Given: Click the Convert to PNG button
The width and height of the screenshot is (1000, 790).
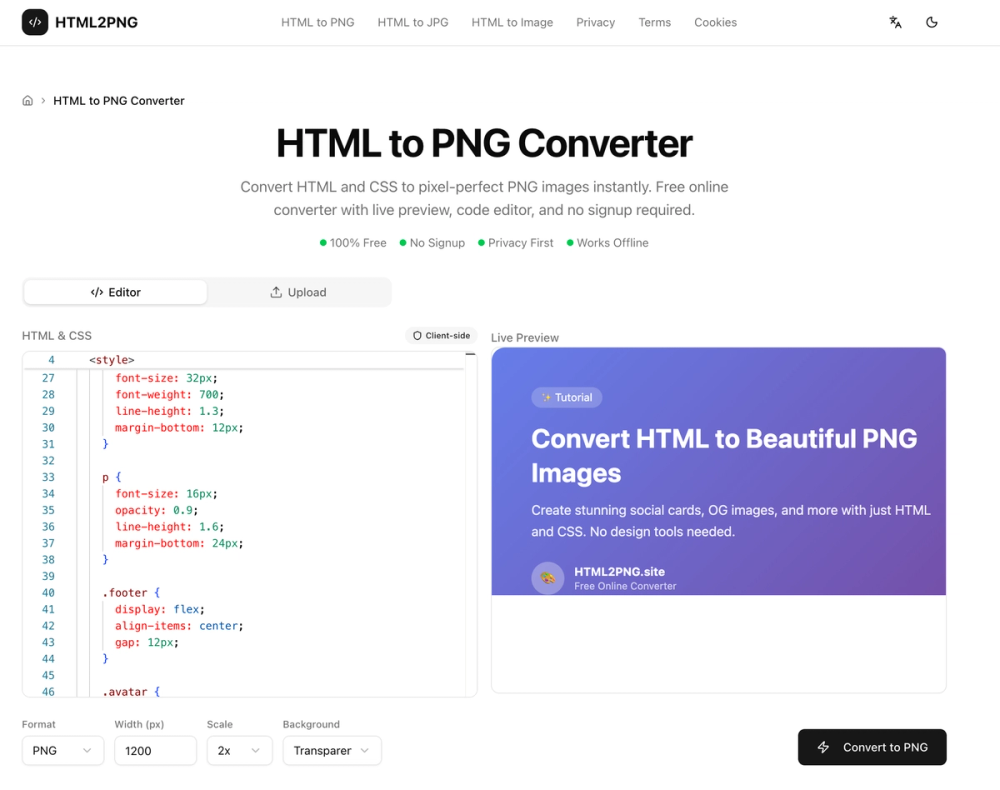Looking at the screenshot, I should point(872,747).
